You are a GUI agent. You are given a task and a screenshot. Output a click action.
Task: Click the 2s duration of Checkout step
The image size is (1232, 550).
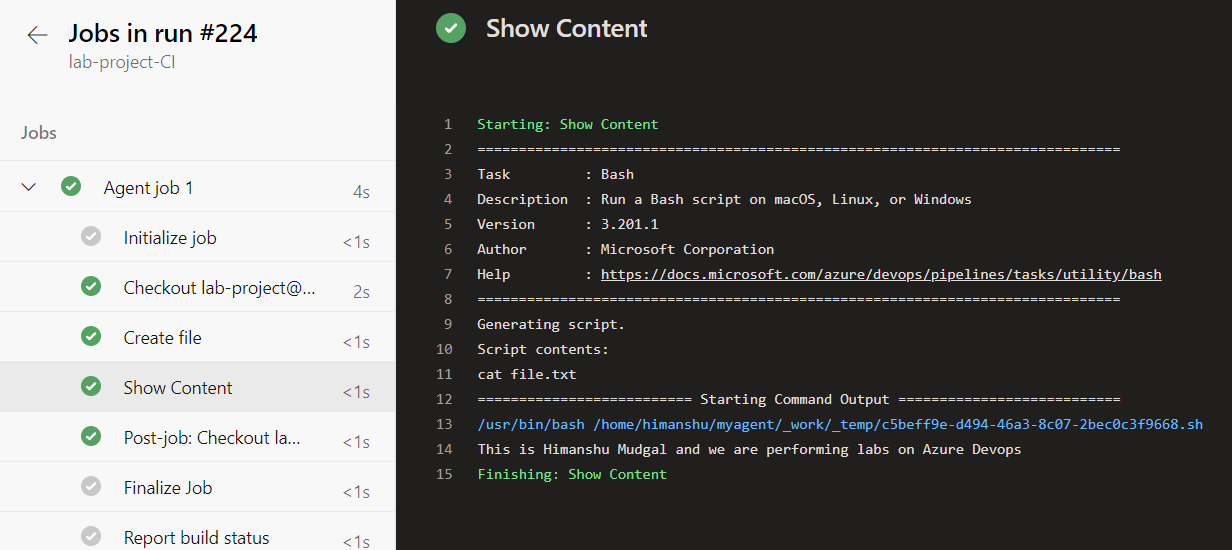click(361, 291)
